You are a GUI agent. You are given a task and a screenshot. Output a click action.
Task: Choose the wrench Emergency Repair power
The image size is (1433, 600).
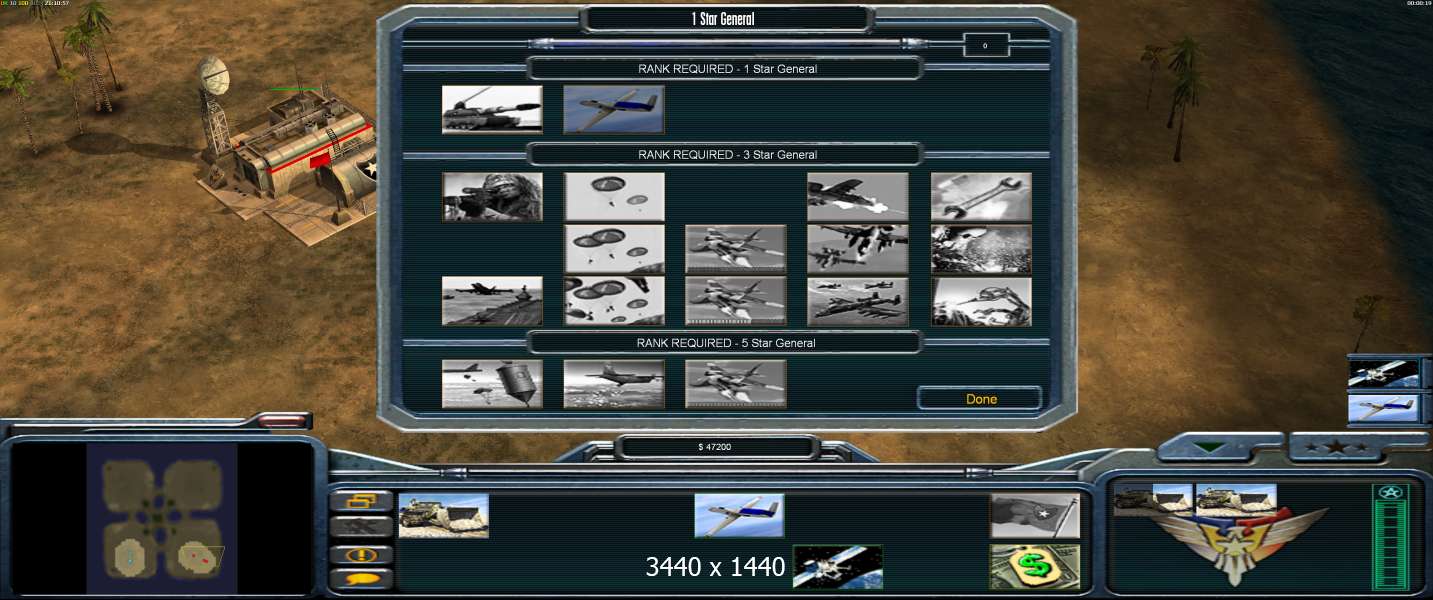click(x=981, y=197)
